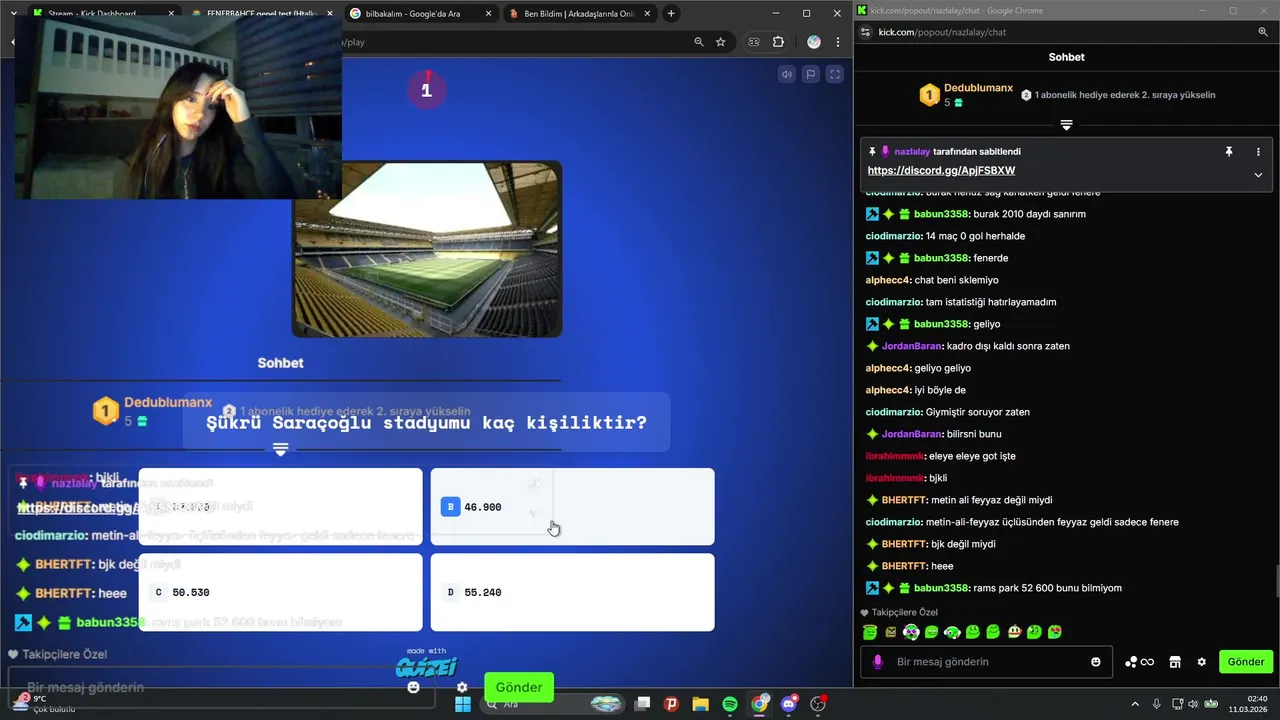The image size is (1280, 720).
Task: Open the Windows Start menu
Action: pyautogui.click(x=463, y=704)
